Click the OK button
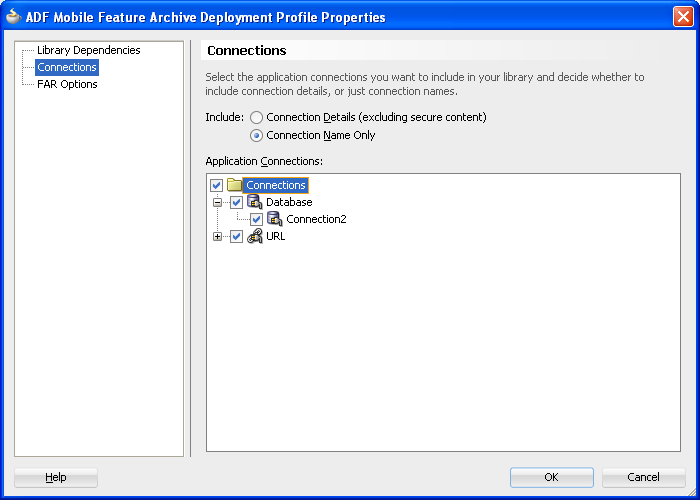This screenshot has height=500, width=700. tap(552, 477)
